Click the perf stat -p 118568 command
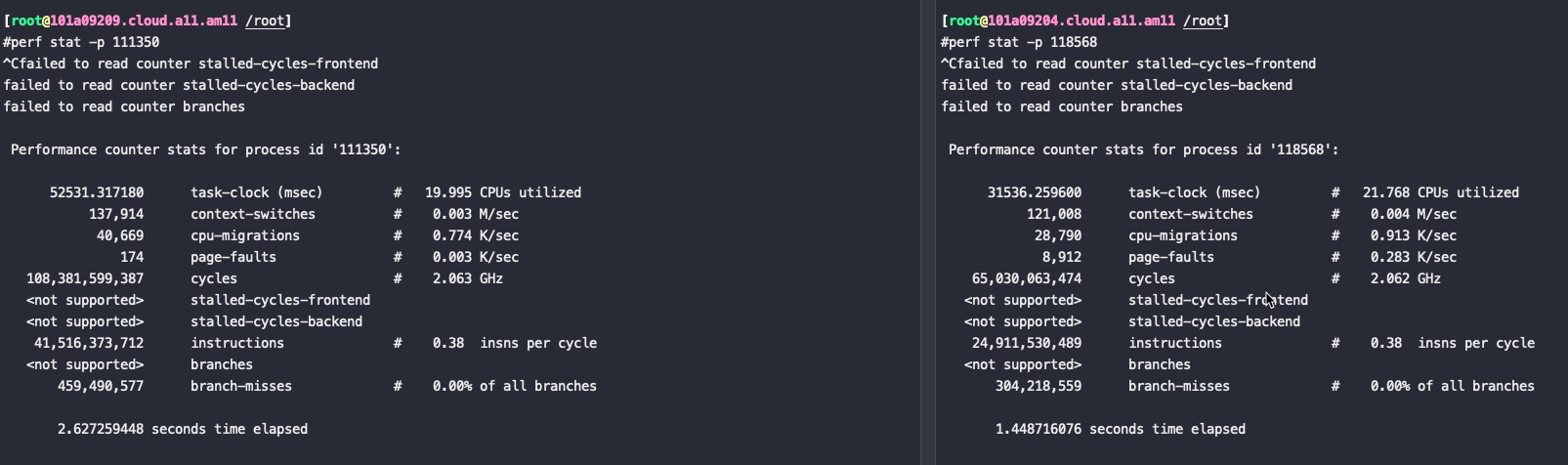This screenshot has height=465, width=1568. pos(1023,42)
